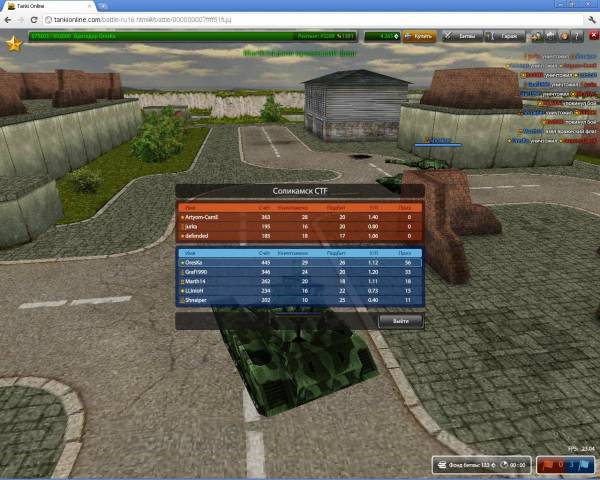The width and height of the screenshot is (600, 480).
Task: Click the red team table header row
Action: point(300,208)
